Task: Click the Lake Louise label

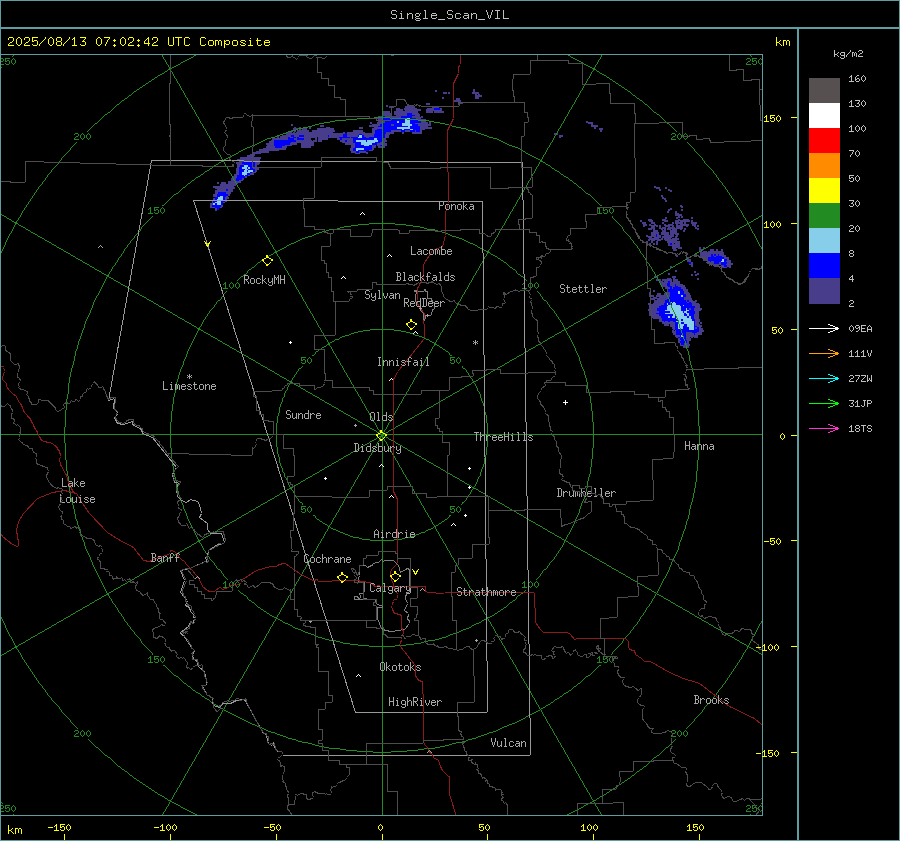Action: (x=77, y=491)
